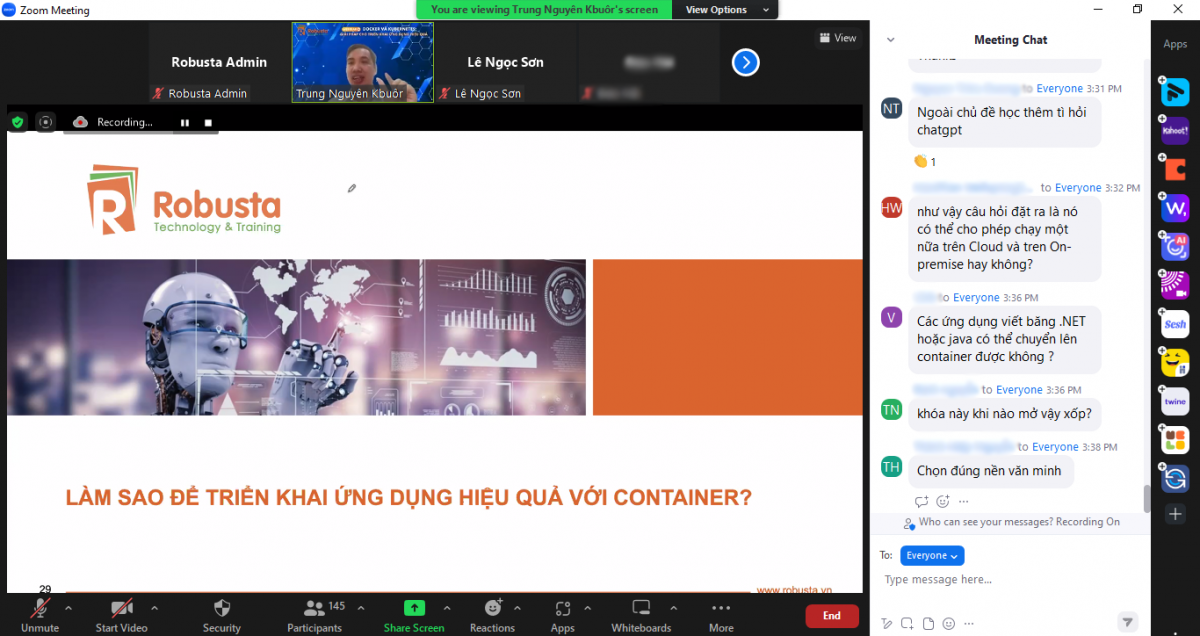This screenshot has height=636, width=1200.
Task: Click message 'Chọn đúng nền văn minh'
Action: 990,470
